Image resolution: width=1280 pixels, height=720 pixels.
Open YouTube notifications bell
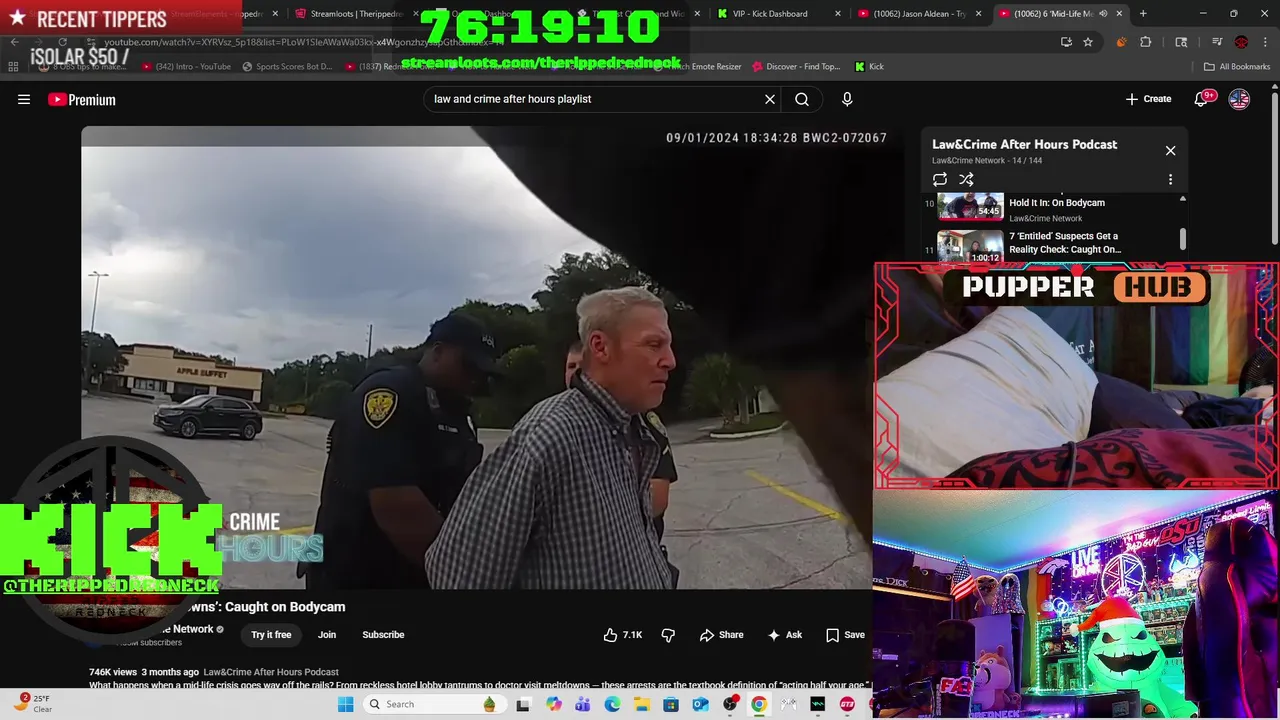[1203, 99]
